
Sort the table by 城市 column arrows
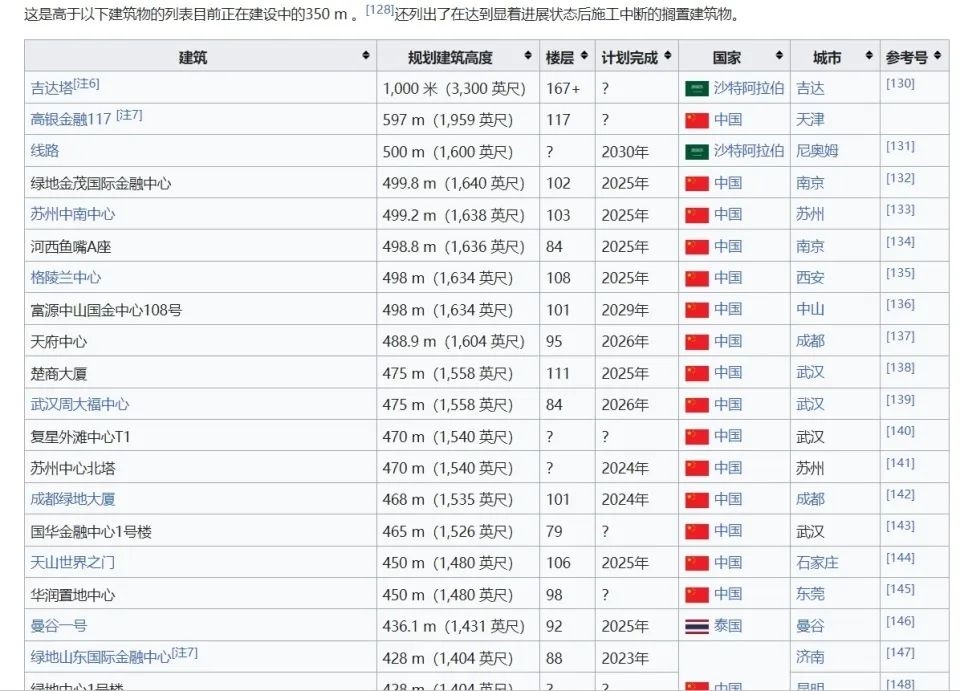point(868,57)
